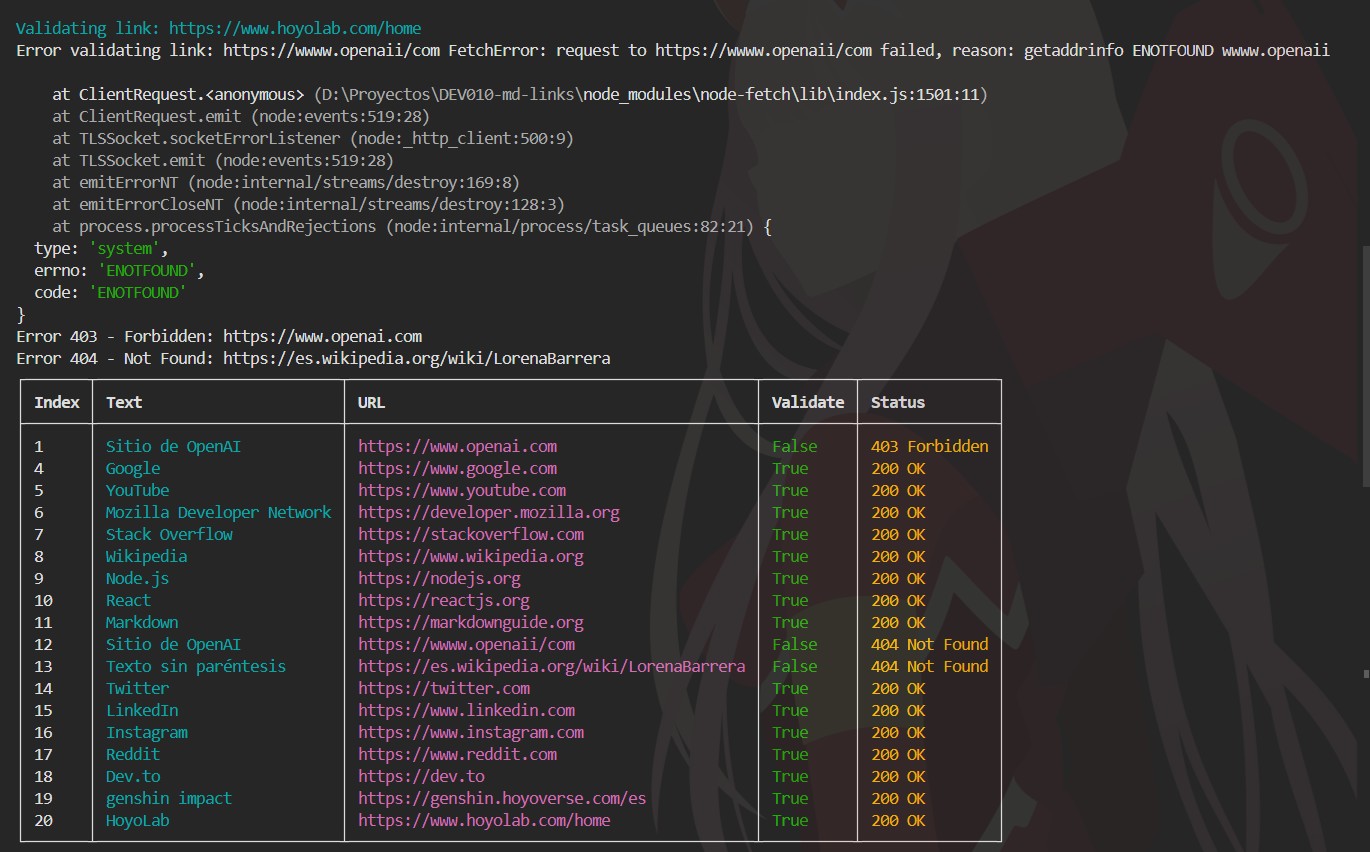This screenshot has width=1370, height=852.
Task: Select the "Wikipedia" text cell
Action: (x=147, y=556)
